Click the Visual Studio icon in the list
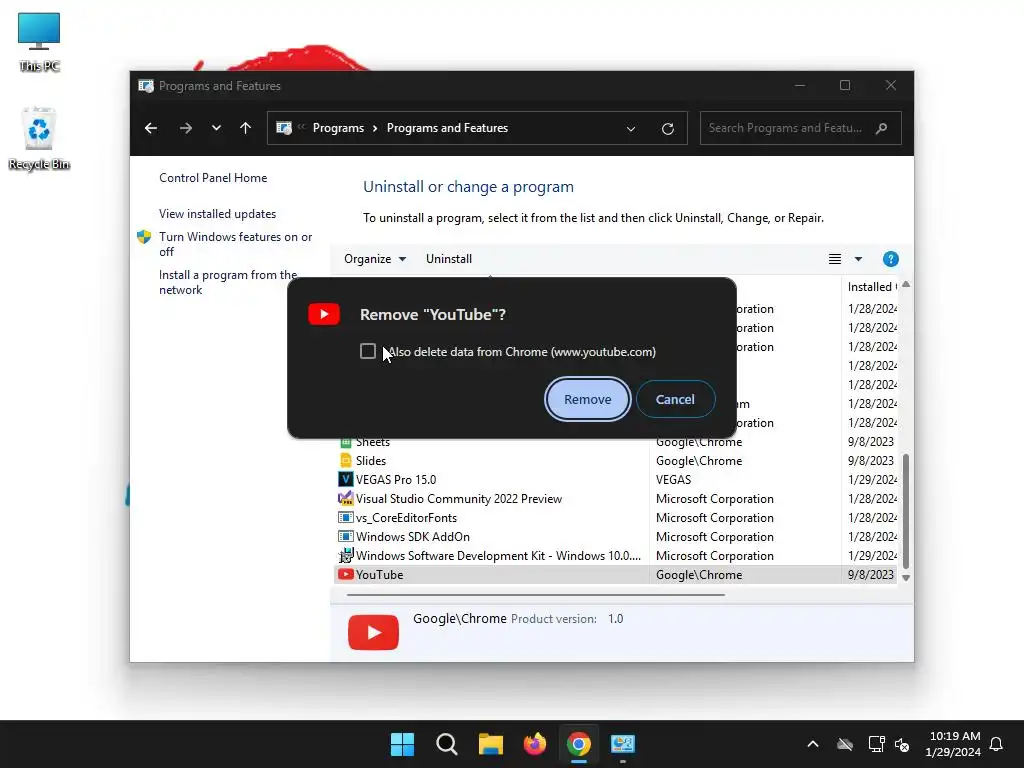Viewport: 1024px width, 768px height. (345, 498)
